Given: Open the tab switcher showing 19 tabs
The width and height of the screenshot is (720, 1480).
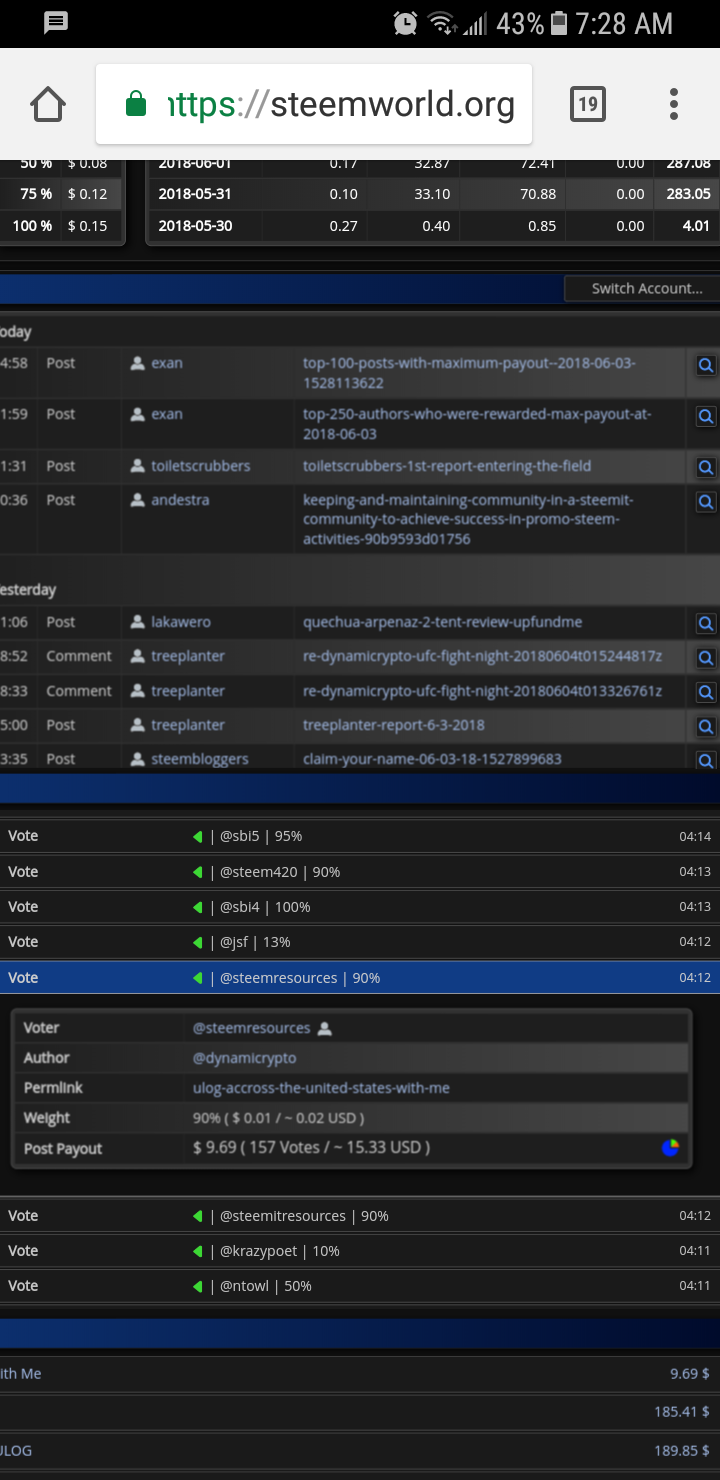Looking at the screenshot, I should coord(588,104).
